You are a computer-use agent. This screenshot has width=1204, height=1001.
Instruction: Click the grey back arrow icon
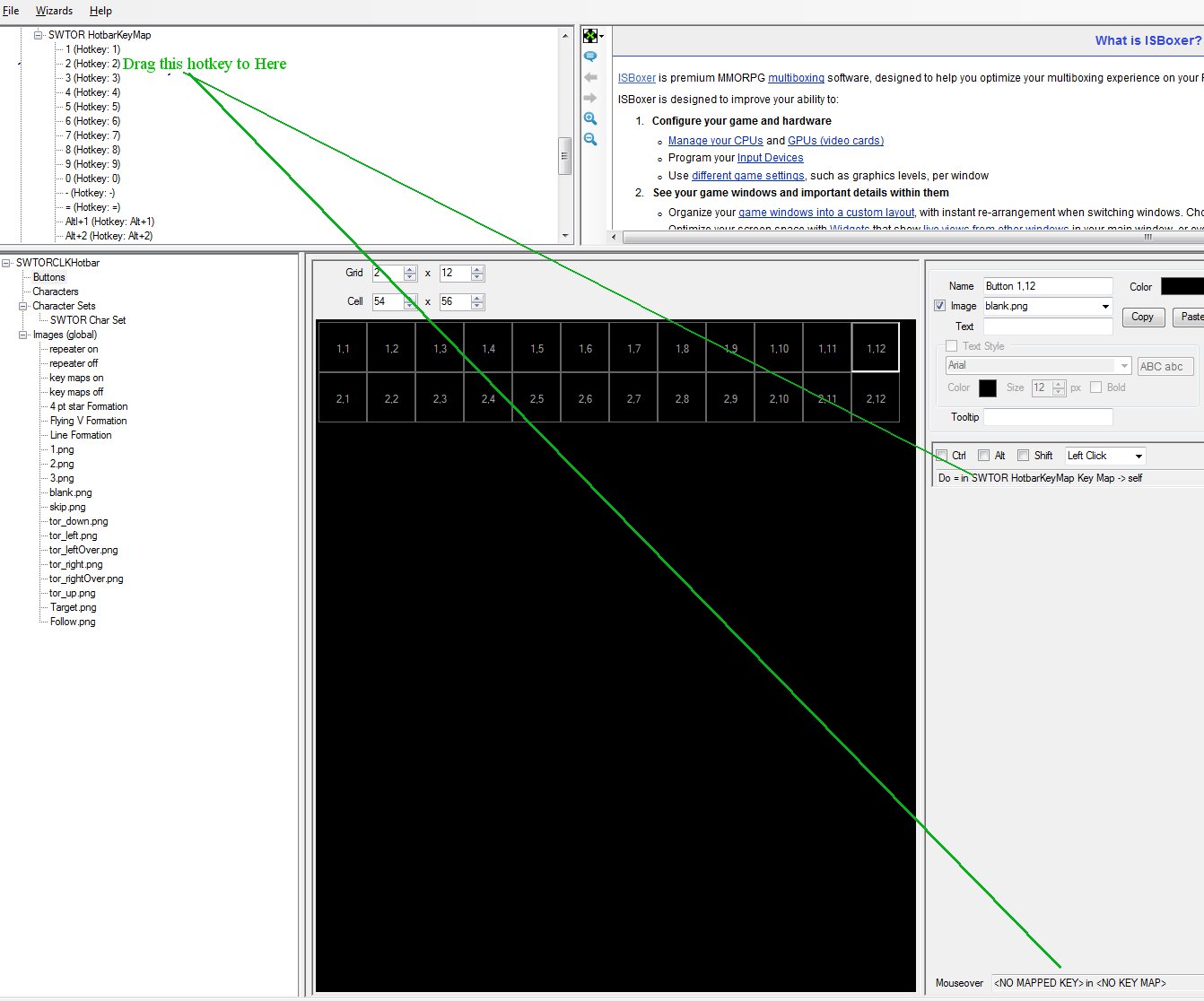coord(590,77)
